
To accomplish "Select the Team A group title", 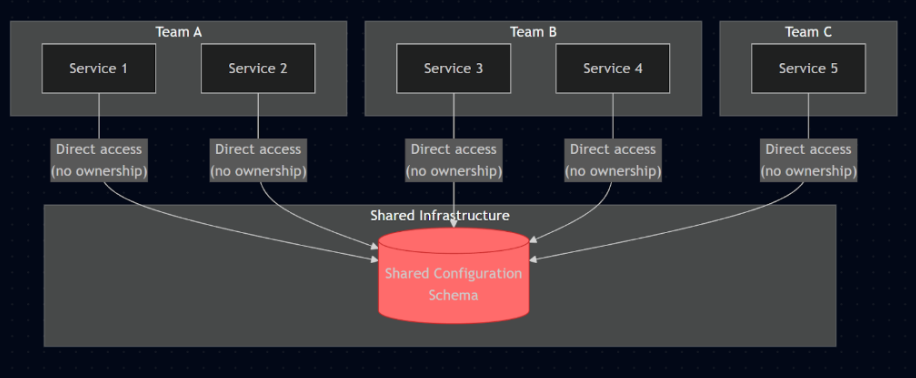I will point(179,32).
